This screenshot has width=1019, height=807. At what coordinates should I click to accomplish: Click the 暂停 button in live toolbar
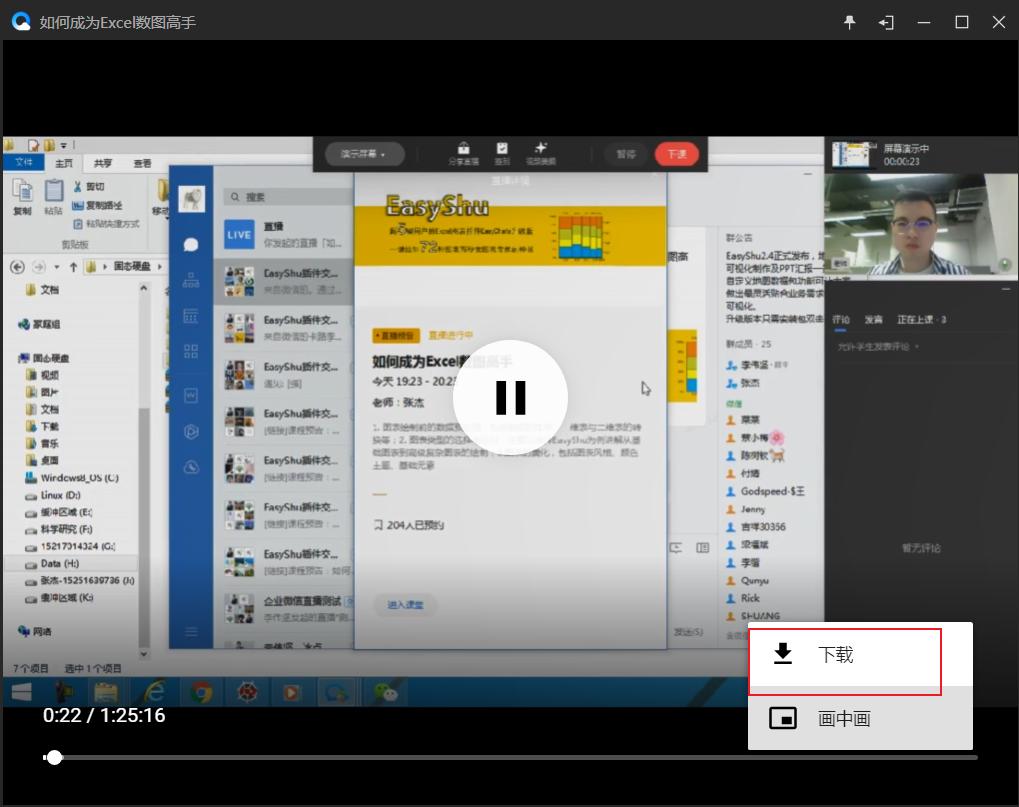(626, 154)
